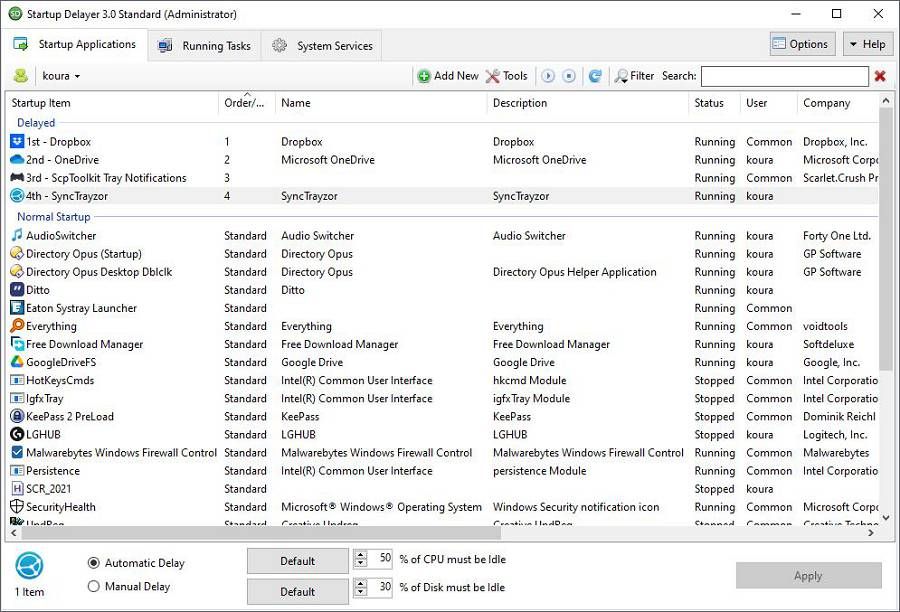Collapse the Normal Startup group header

pos(52,216)
